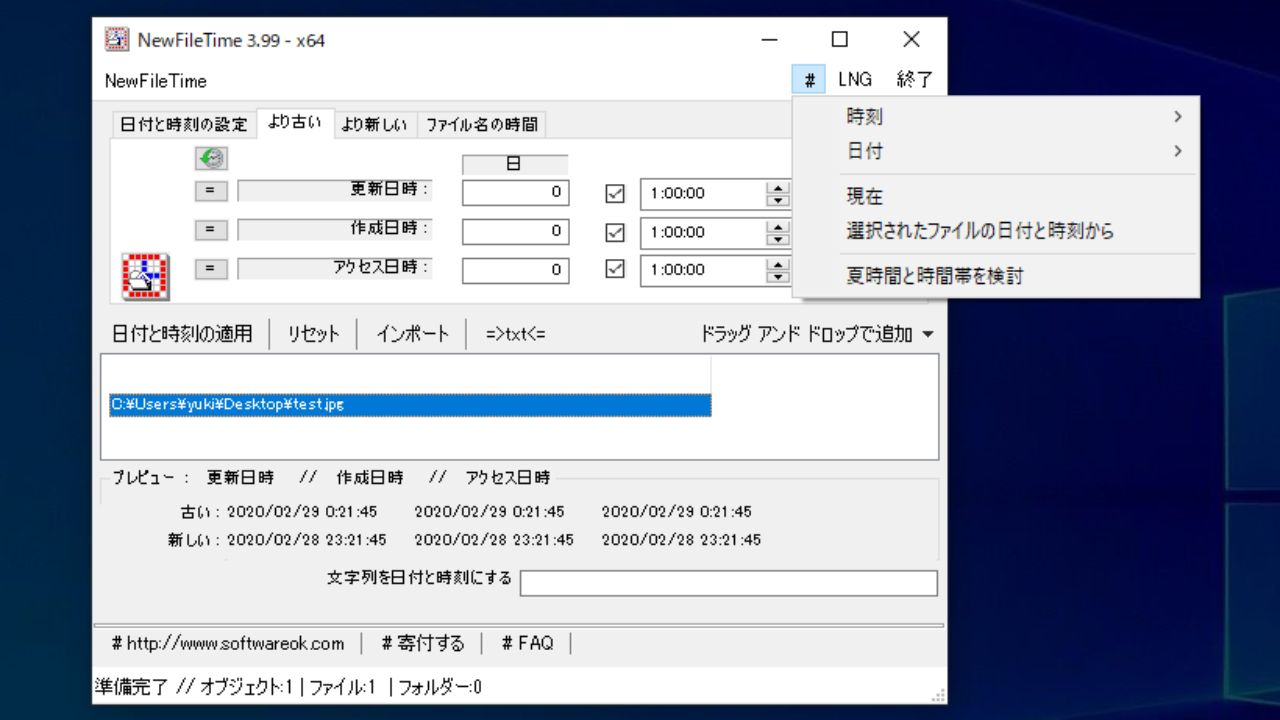
Task: Toggle the checkbox for 作成日時 time
Action: (615, 232)
